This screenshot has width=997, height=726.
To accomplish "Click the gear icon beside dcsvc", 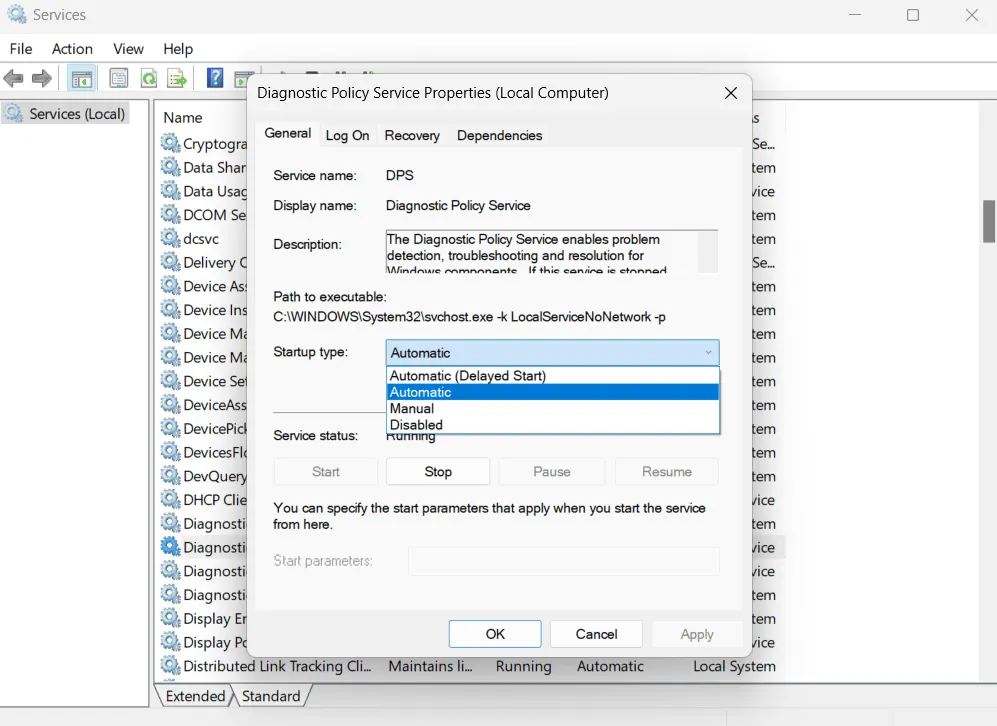I will (170, 238).
